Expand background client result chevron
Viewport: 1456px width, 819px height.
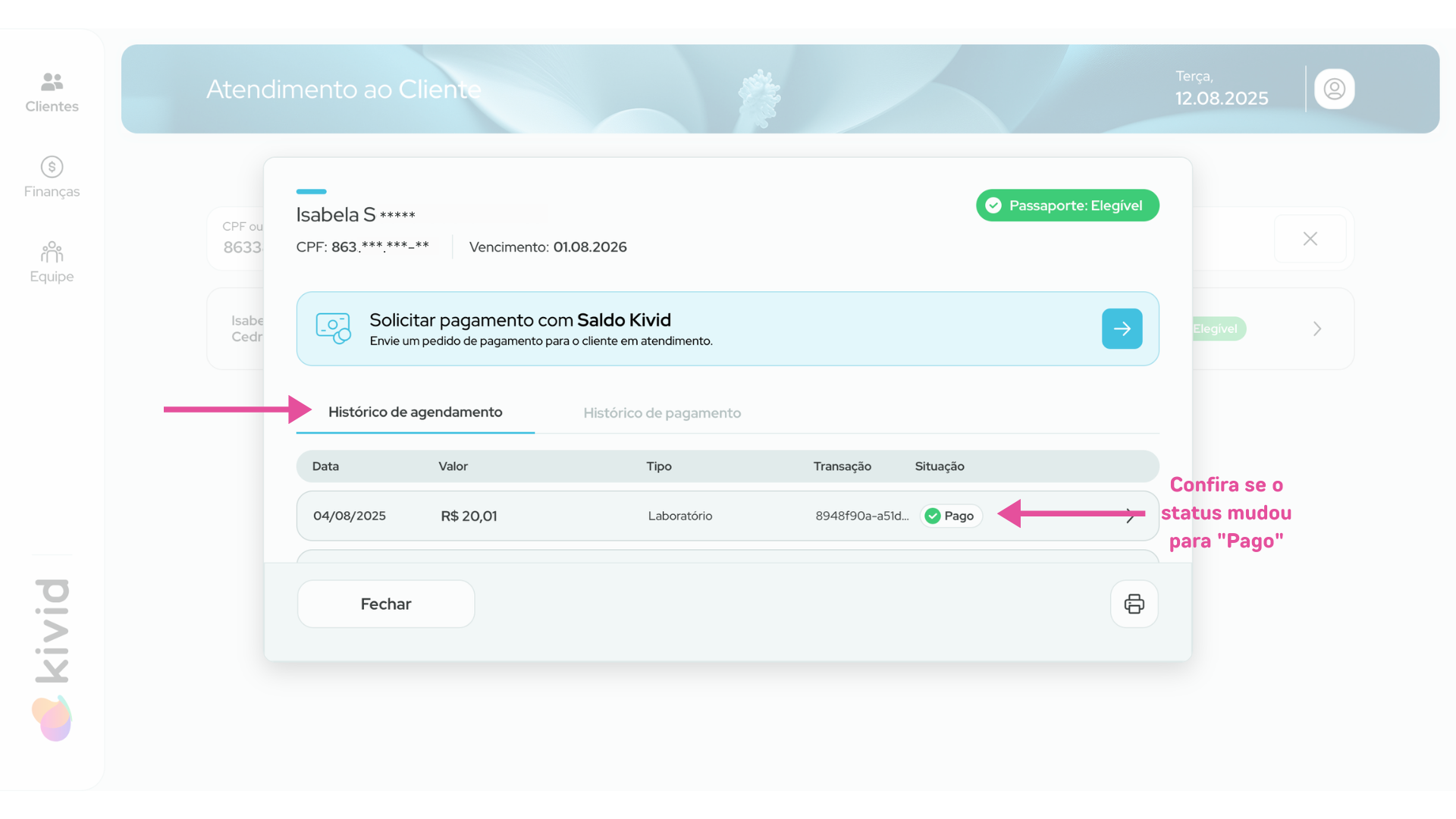click(1317, 328)
